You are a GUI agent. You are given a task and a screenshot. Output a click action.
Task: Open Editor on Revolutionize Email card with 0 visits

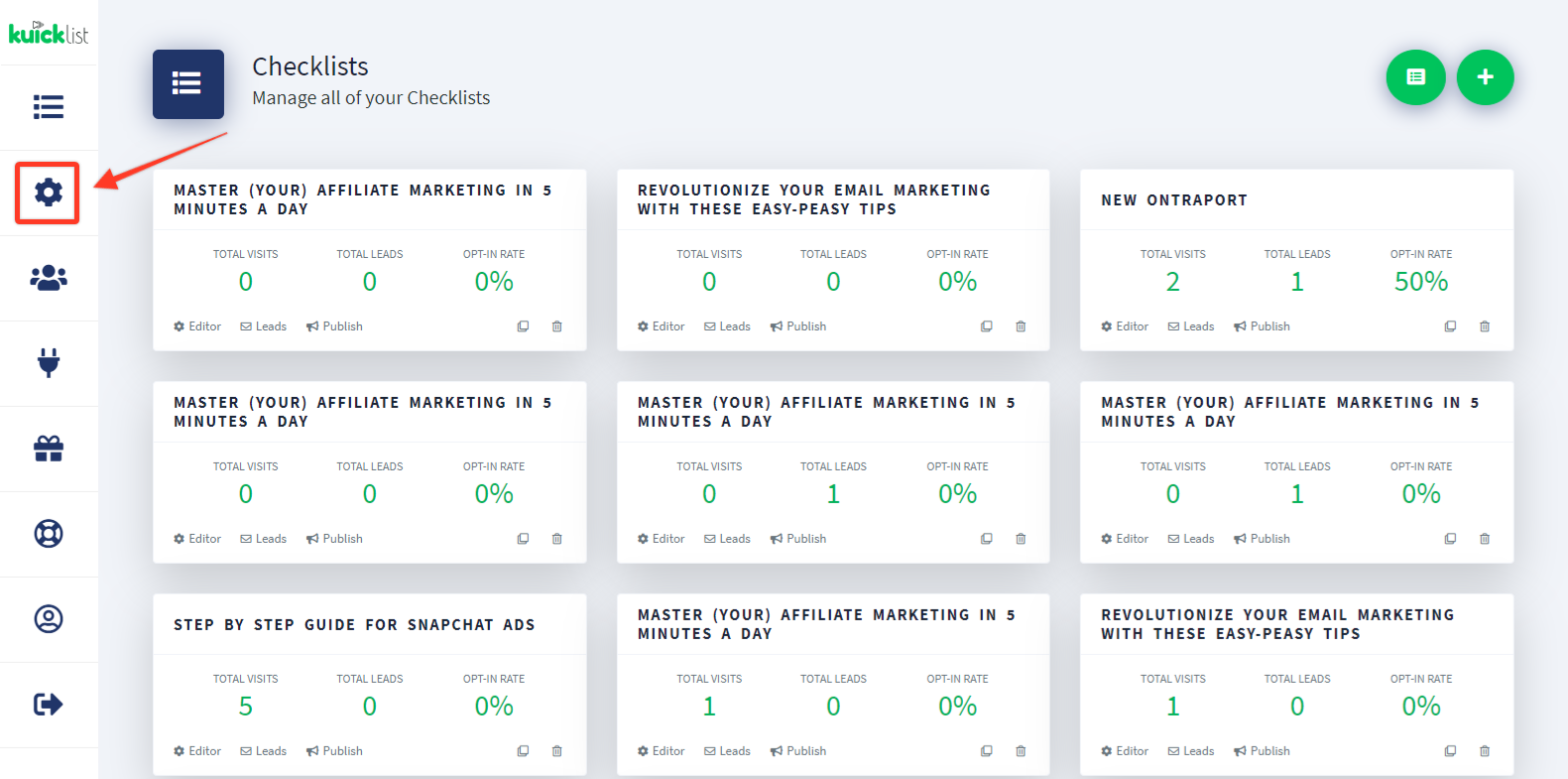coord(662,326)
